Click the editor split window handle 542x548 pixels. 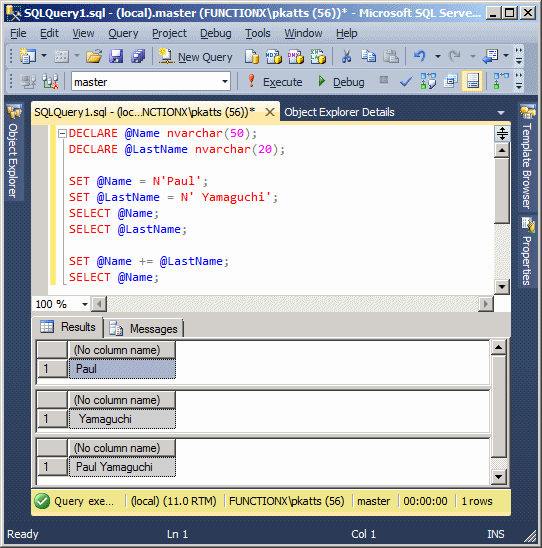[x=502, y=134]
